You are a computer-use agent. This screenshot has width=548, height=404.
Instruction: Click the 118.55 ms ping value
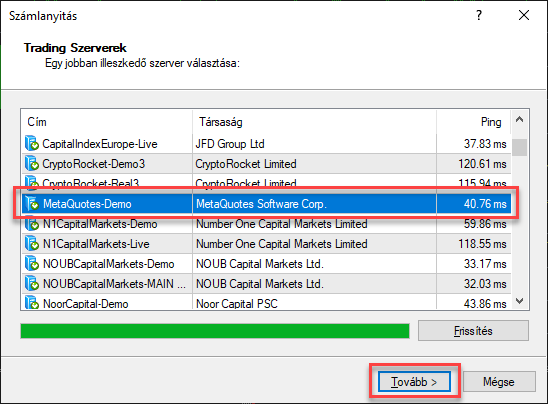coord(482,244)
